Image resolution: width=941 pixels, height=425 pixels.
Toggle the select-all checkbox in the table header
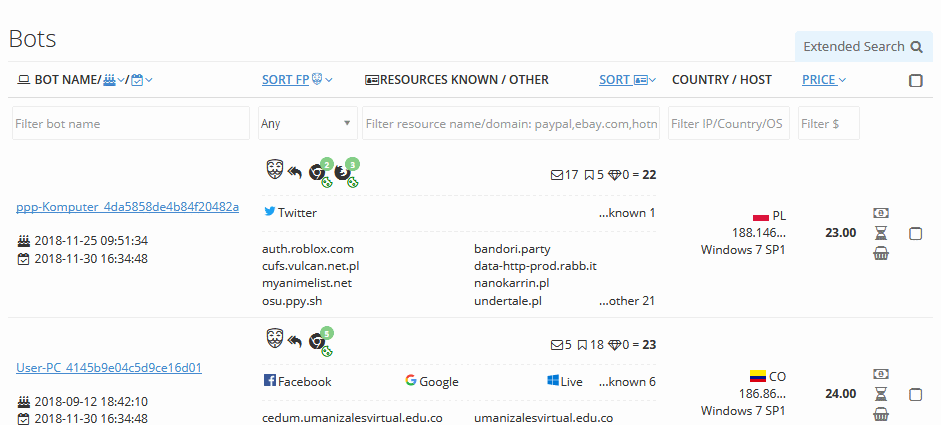pos(916,81)
